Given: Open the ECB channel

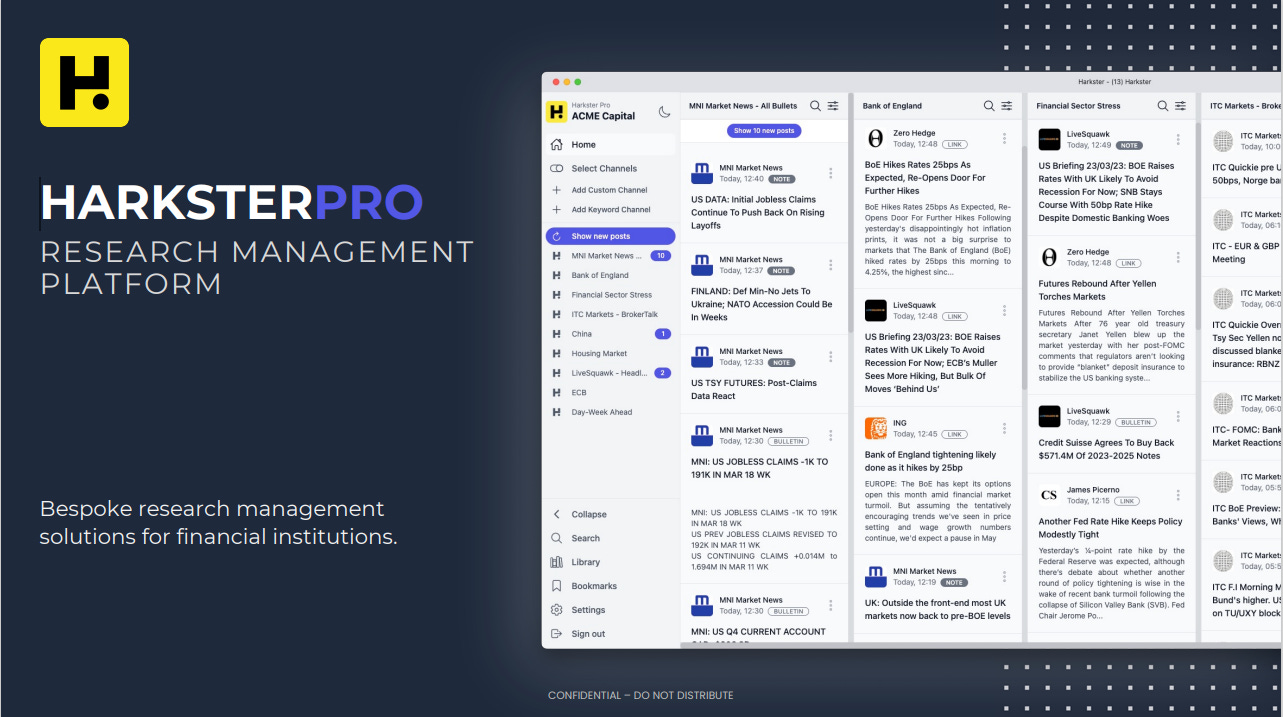Looking at the screenshot, I should coord(611,392).
